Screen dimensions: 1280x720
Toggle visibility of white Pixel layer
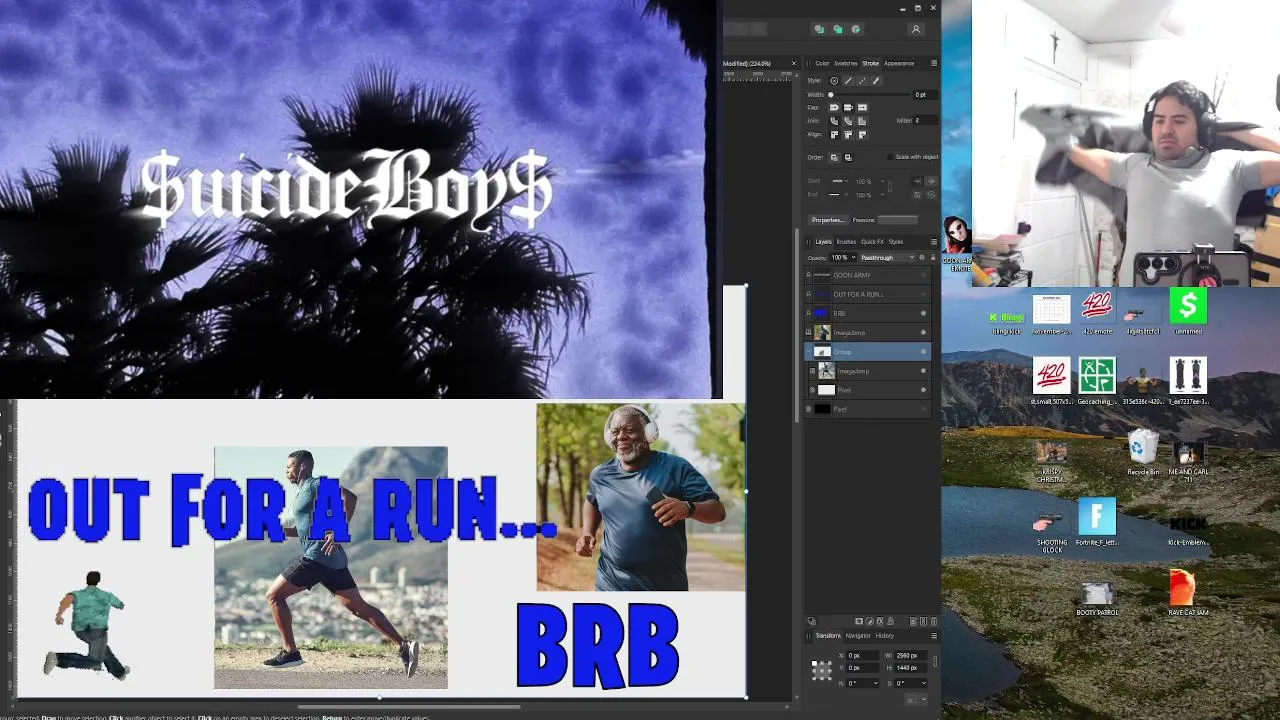(x=923, y=390)
